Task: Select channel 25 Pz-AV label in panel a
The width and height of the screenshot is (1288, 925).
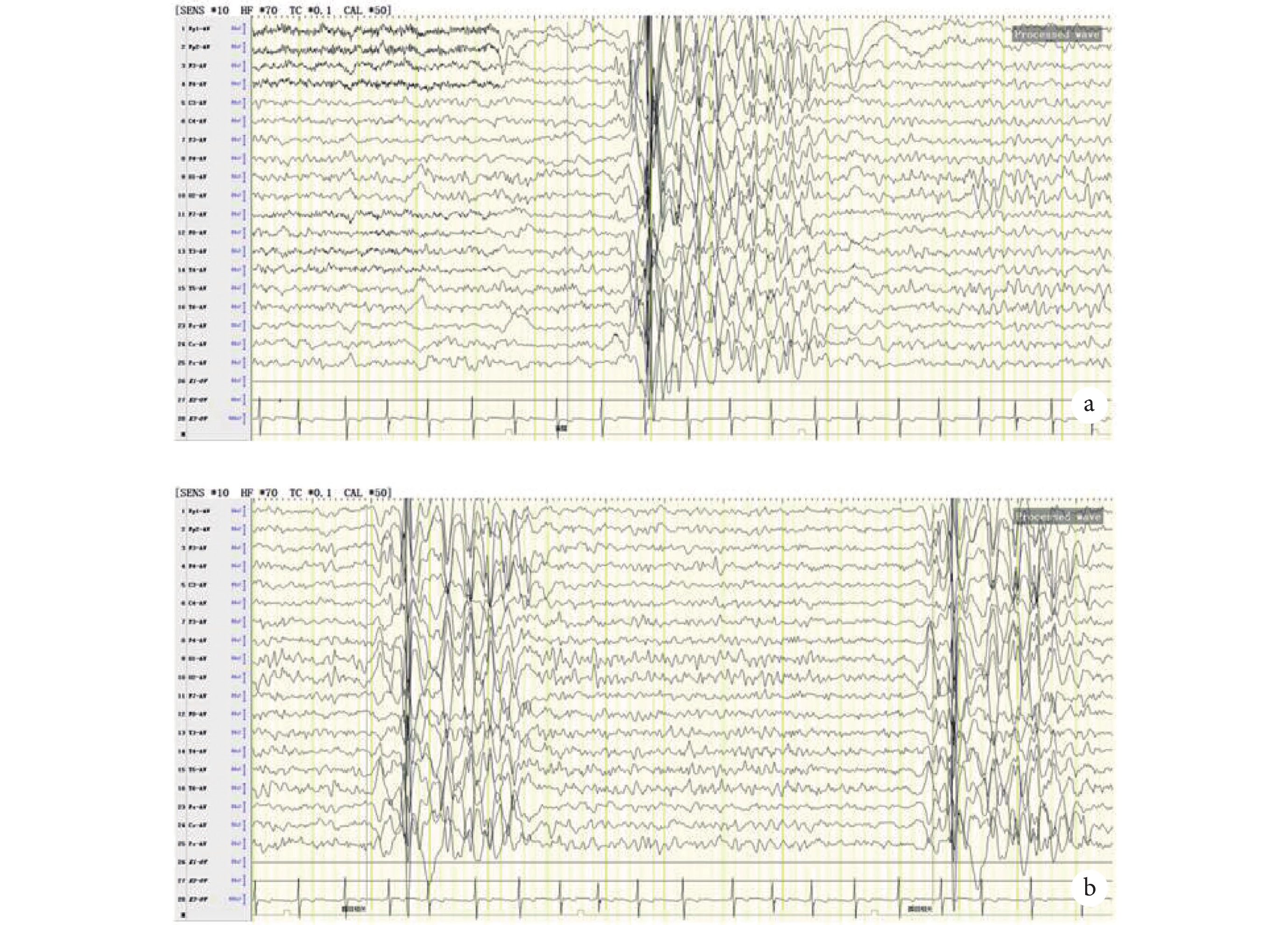Action: pyautogui.click(x=193, y=362)
